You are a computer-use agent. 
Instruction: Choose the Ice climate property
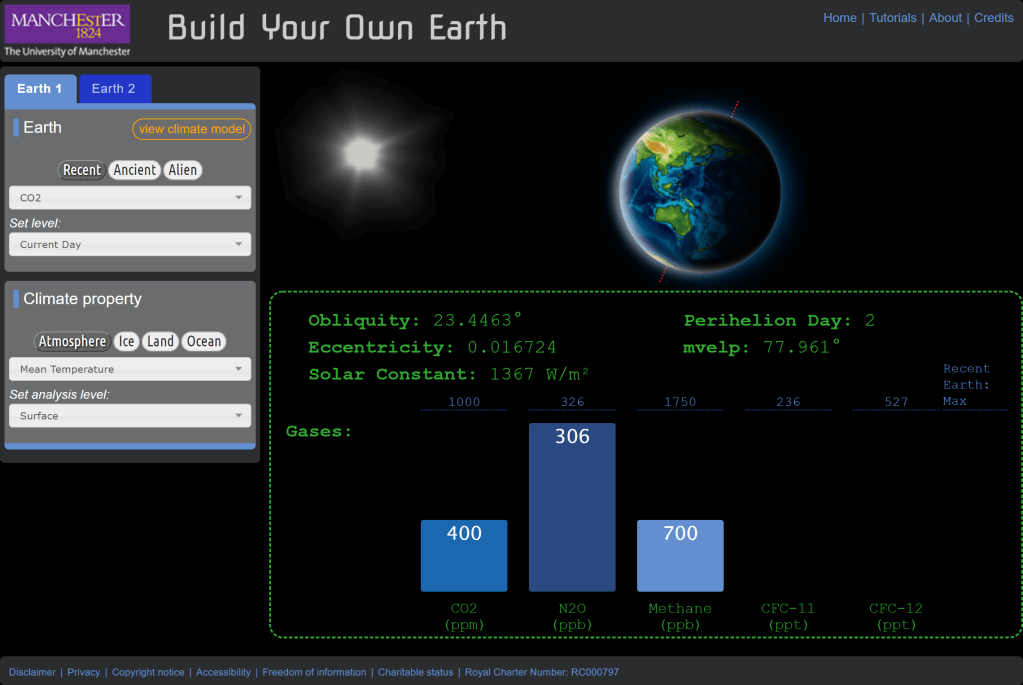click(127, 342)
